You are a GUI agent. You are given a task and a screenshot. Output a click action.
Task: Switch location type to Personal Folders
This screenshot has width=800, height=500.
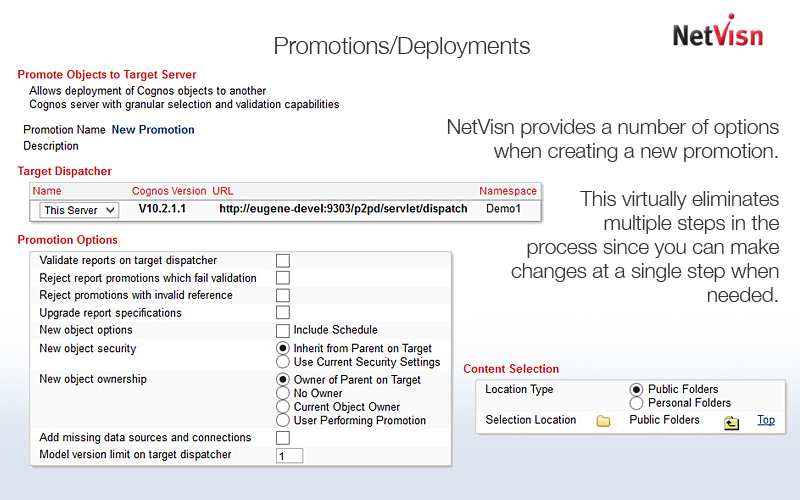coord(637,403)
